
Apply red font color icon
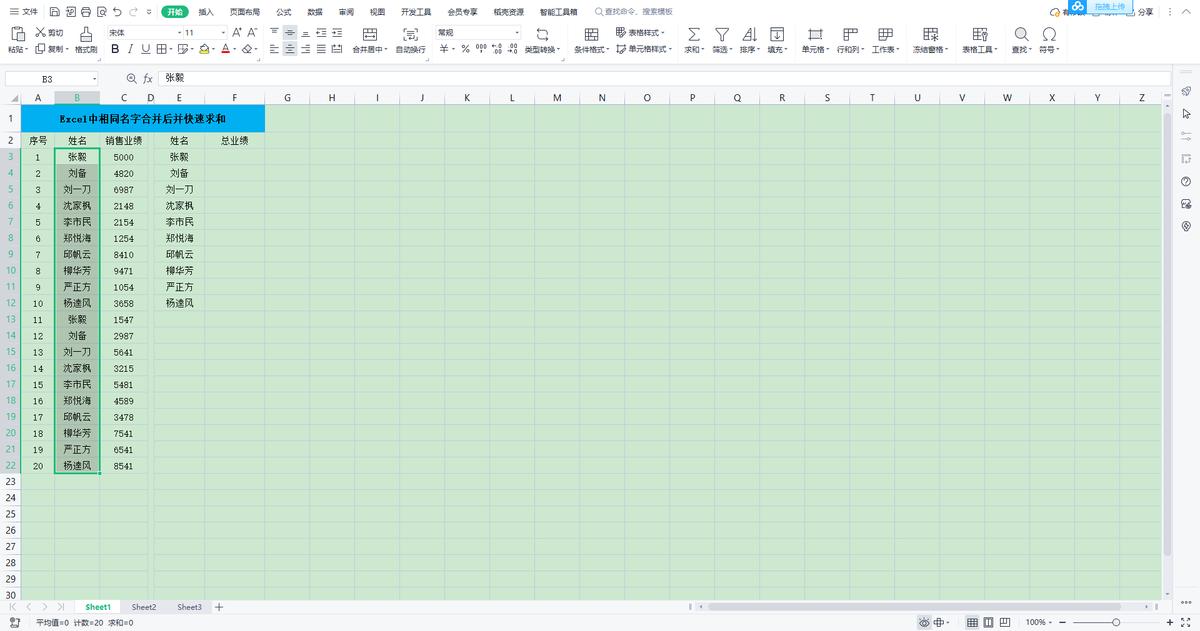coord(226,48)
